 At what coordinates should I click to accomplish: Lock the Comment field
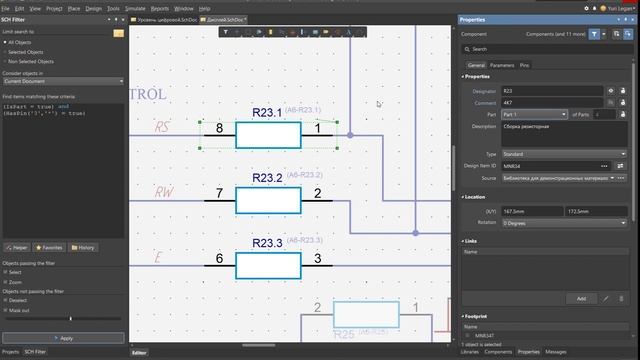click(x=623, y=102)
